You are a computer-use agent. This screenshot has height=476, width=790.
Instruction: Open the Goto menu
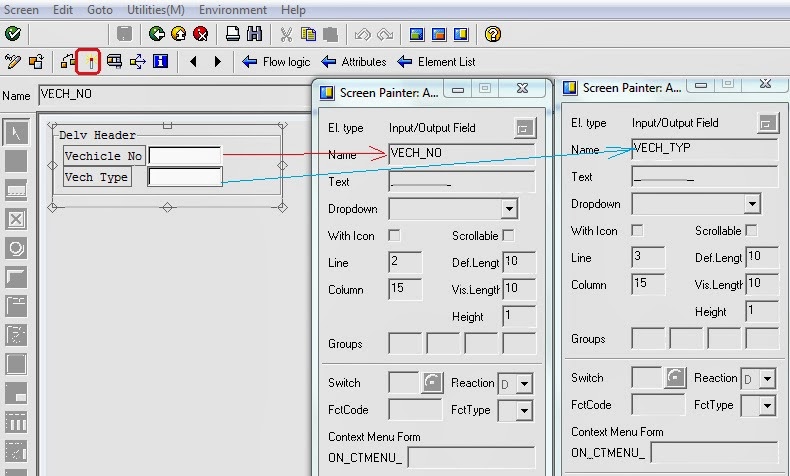pyautogui.click(x=99, y=9)
